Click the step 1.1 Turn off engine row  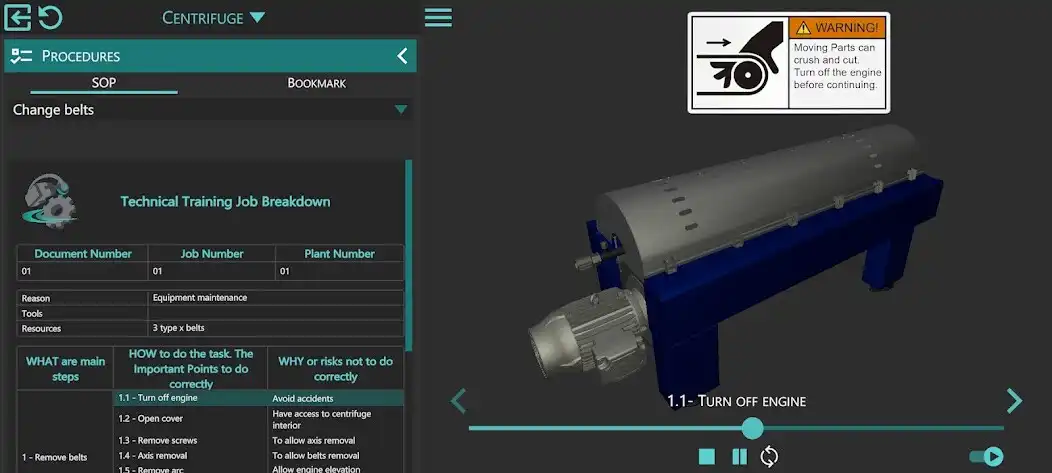pos(158,398)
